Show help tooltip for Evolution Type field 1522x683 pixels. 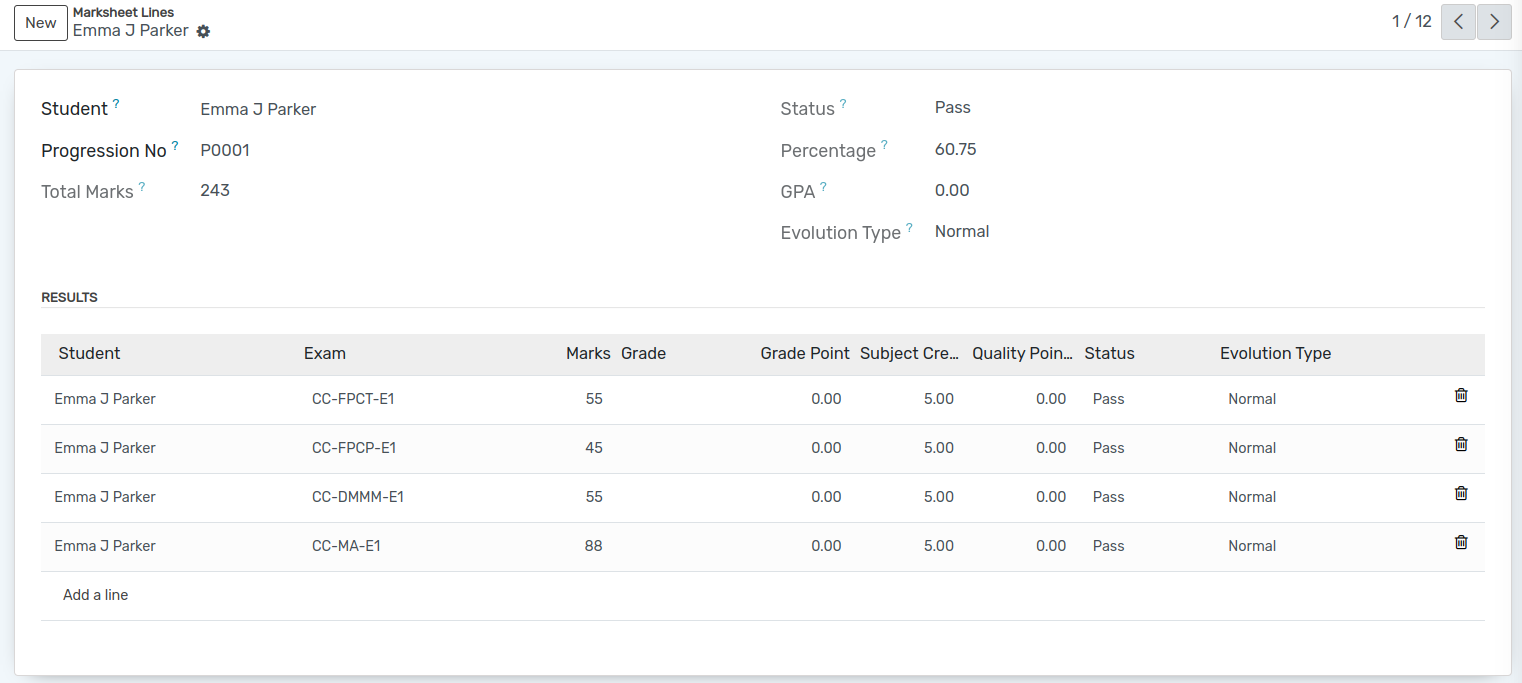909,228
